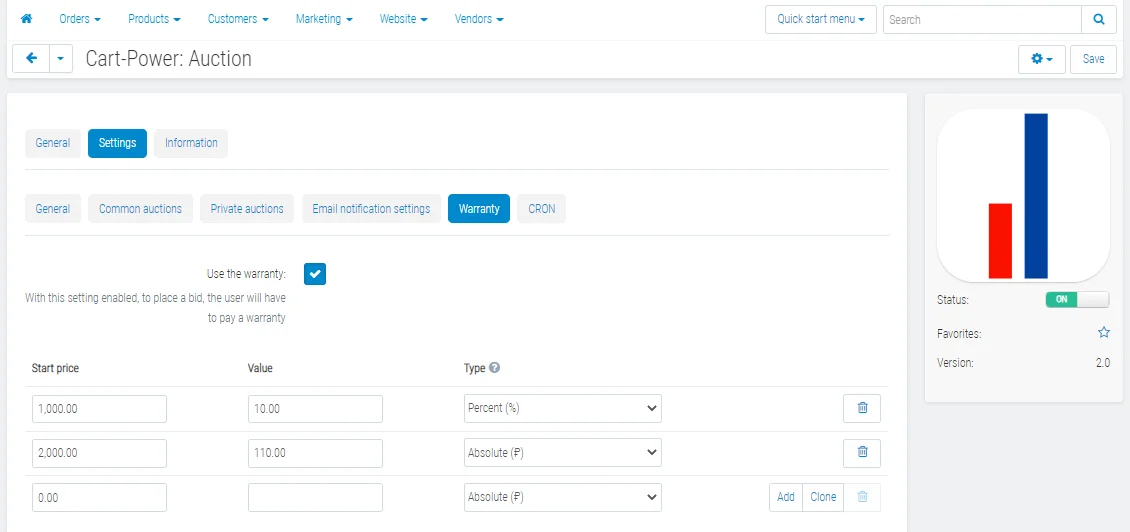Image resolution: width=1130 pixels, height=532 pixels.
Task: Open the Common auctions sub-tab
Action: tap(141, 208)
